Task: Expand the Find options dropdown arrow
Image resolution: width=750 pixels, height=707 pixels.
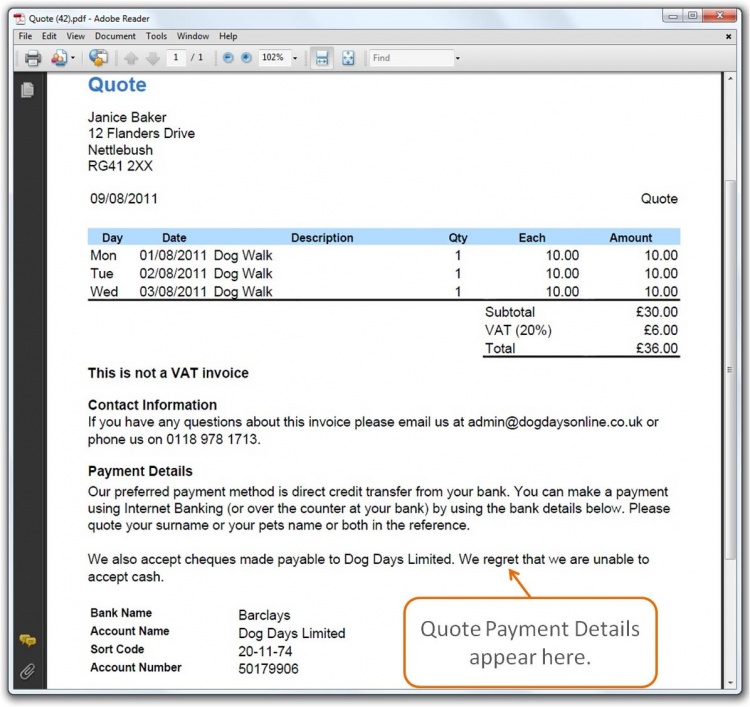Action: click(x=457, y=58)
